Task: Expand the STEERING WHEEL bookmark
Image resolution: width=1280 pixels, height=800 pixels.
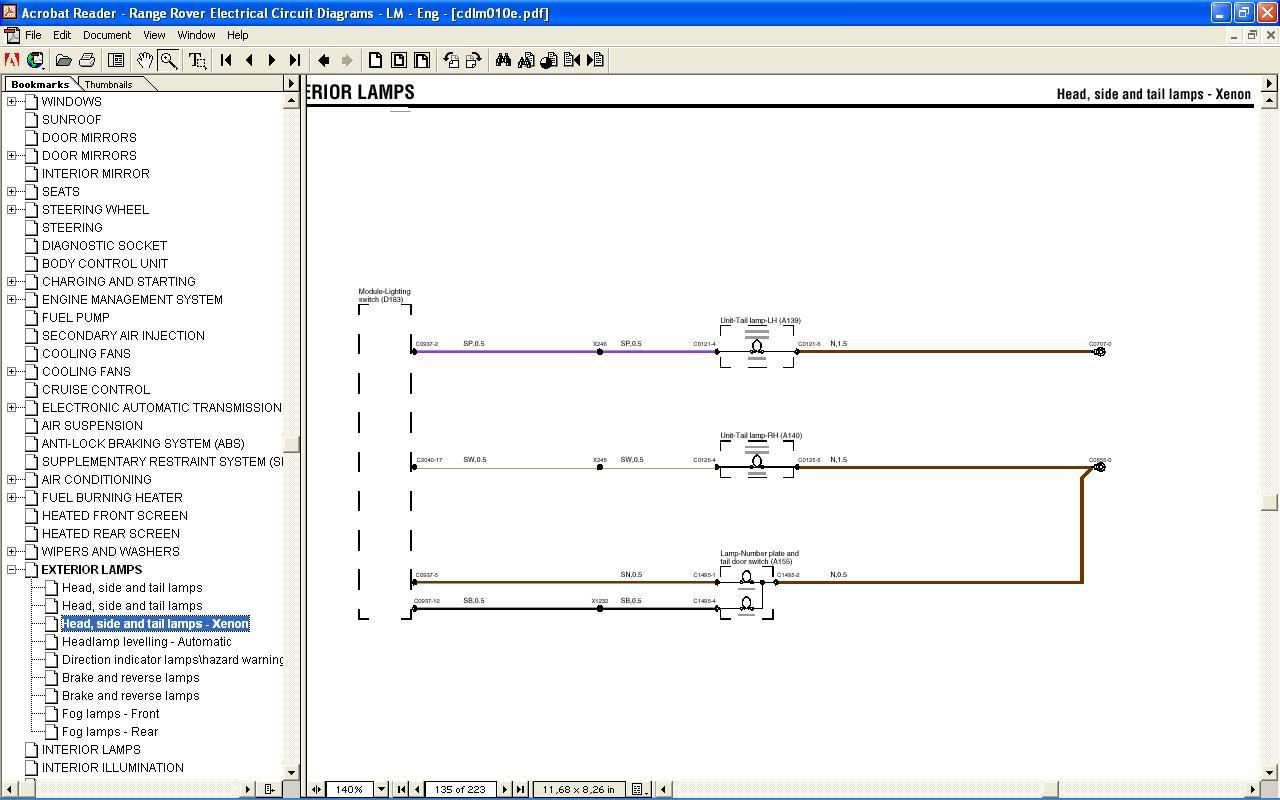Action: [12, 209]
